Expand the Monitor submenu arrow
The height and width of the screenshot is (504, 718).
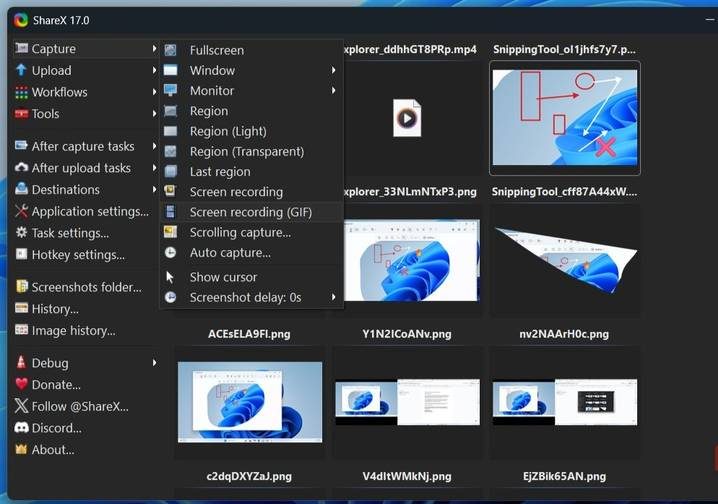click(x=333, y=90)
